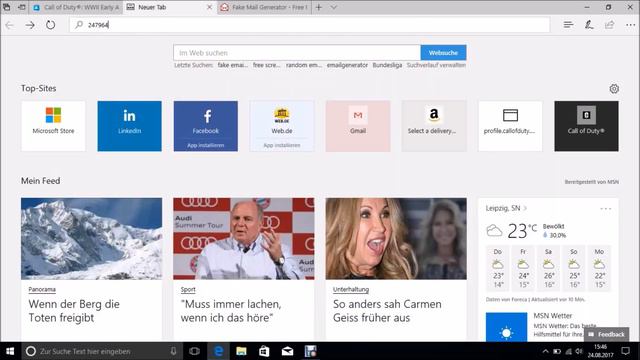Viewport: 640px width, 360px height.
Task: Open the Amazon Select a delivery tile
Action: click(434, 126)
